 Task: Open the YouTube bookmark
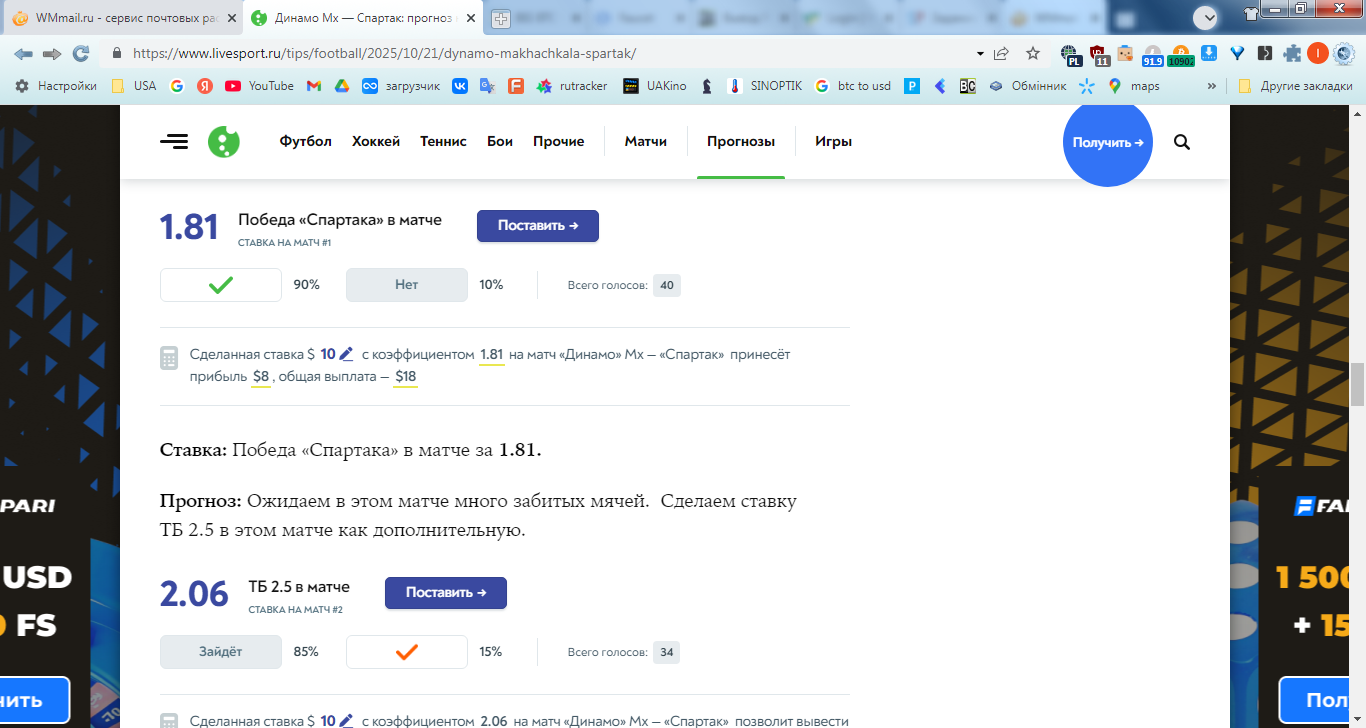click(x=260, y=86)
